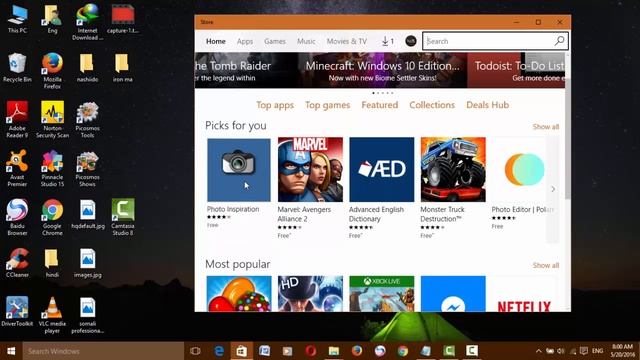Launch Google Chrome desktop shortcut
This screenshot has width=640, height=360.
tap(52, 217)
